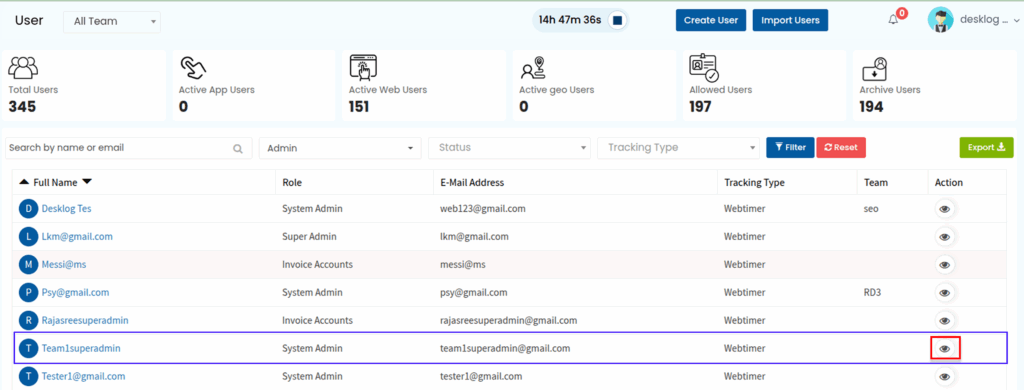Click the Total Users count 345
Screen dimensions: 1024x390
pos(22,106)
